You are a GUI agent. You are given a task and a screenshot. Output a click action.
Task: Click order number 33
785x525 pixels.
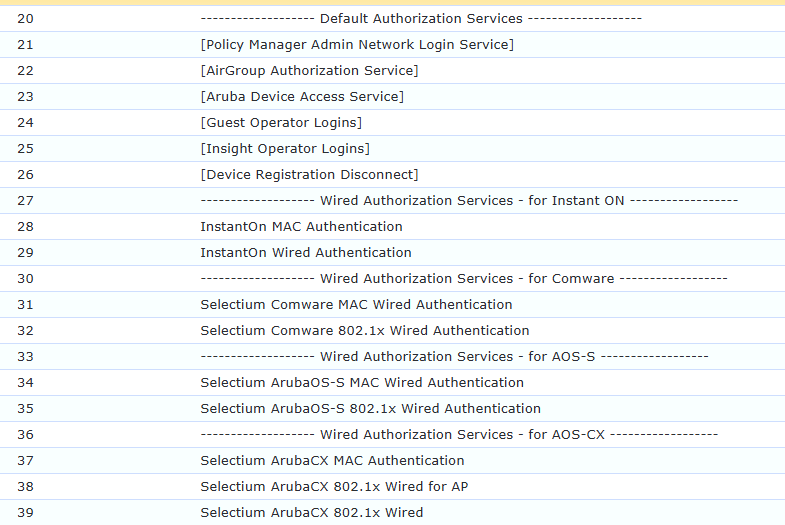pos(25,357)
